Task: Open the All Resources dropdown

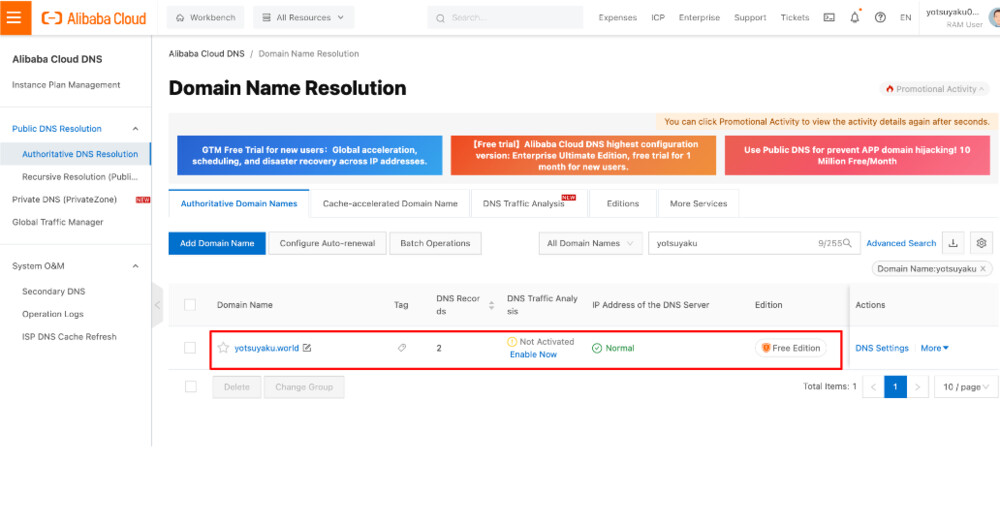Action: 304,18
